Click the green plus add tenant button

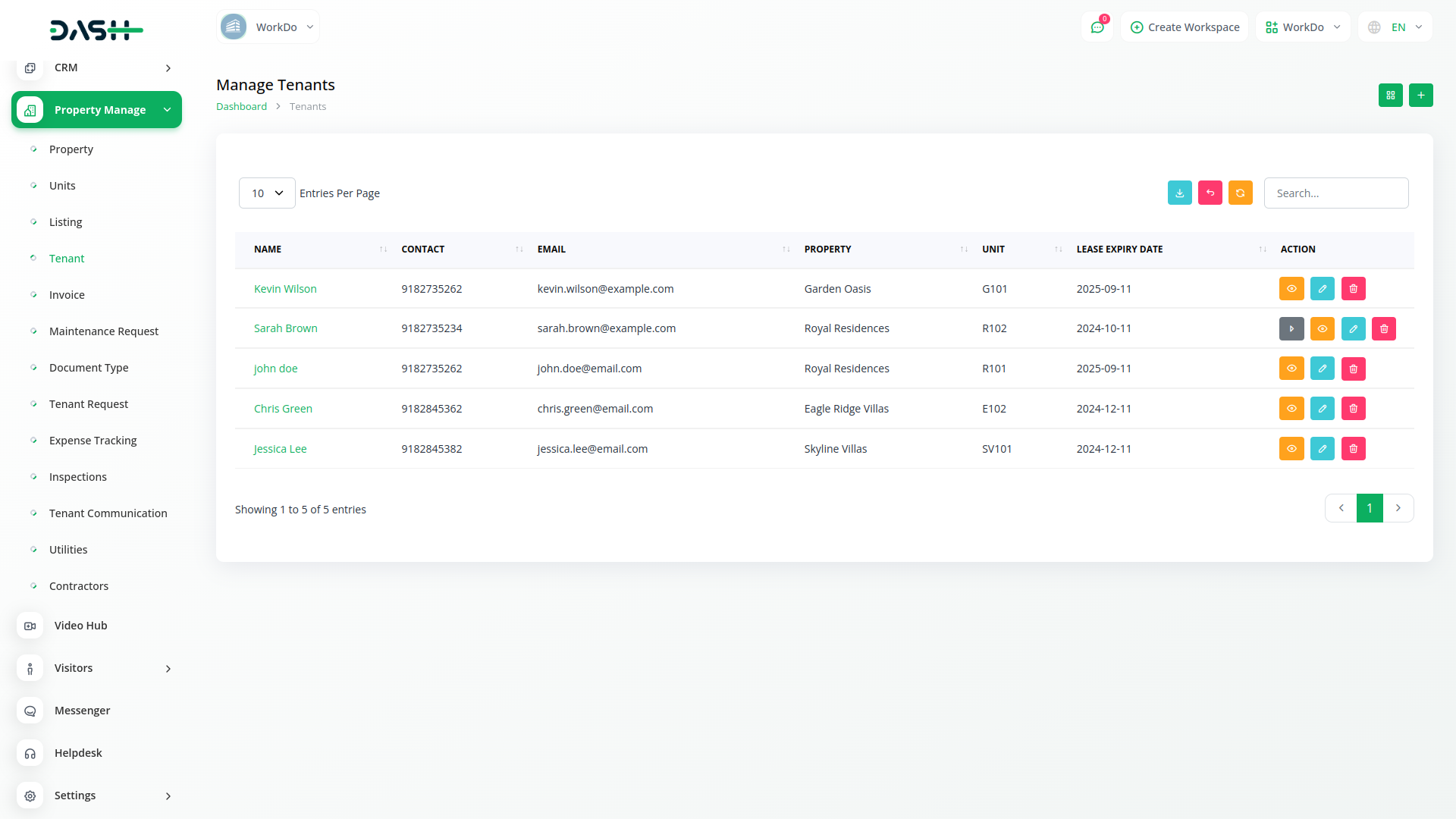pos(1420,96)
